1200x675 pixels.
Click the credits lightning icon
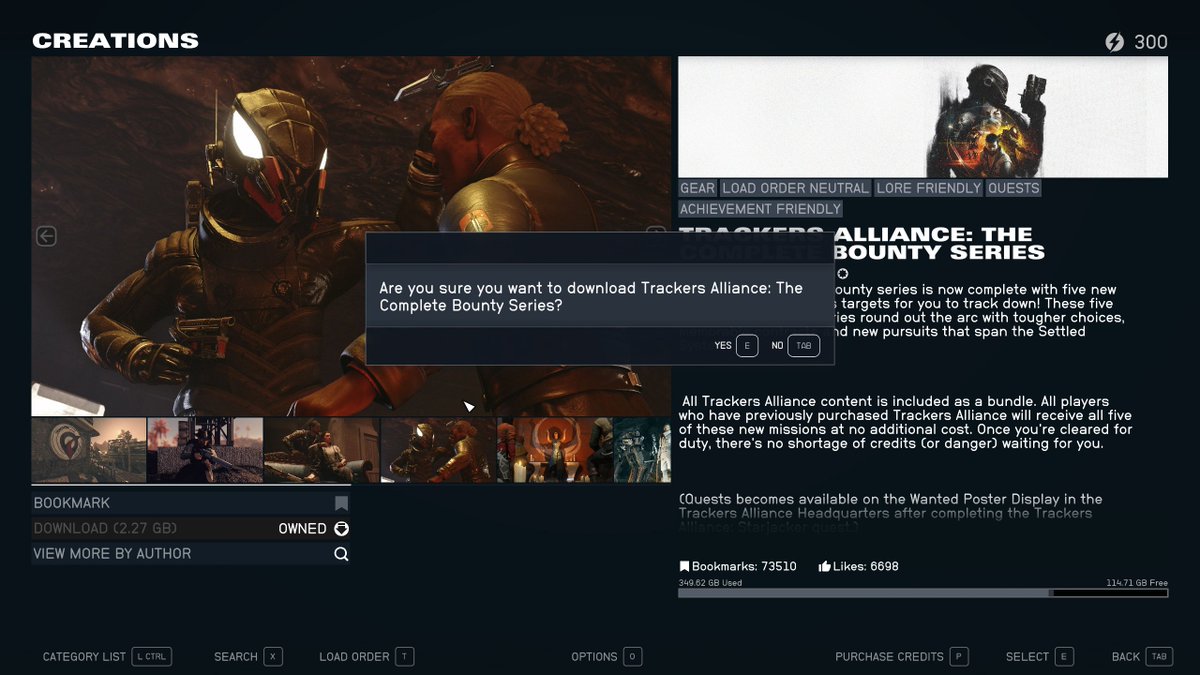point(1114,42)
